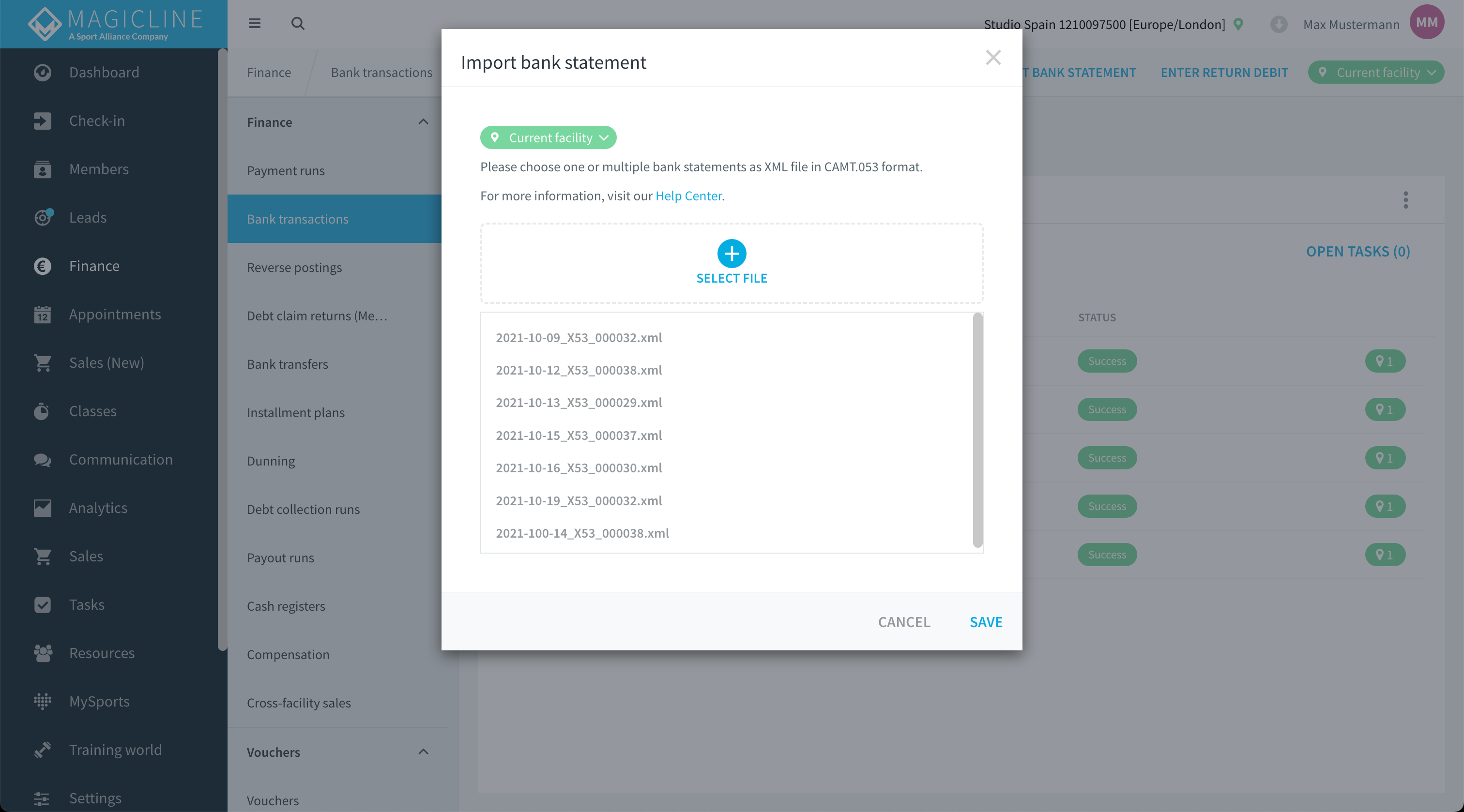
Task: Click the Training world dumbbell icon
Action: [x=43, y=750]
